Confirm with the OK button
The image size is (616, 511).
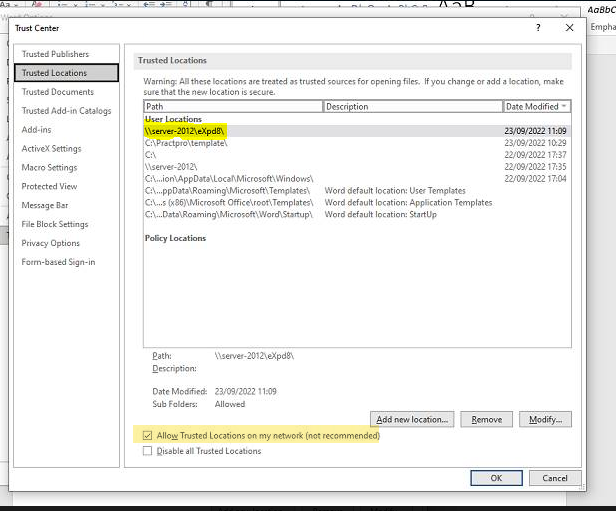[x=496, y=478]
